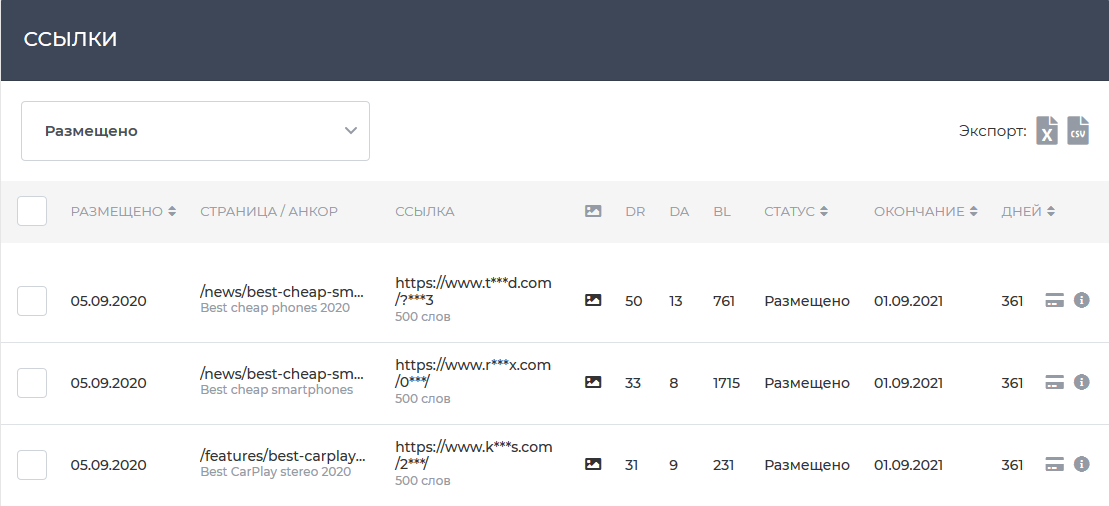Open /news/best-cheap-sm... page for Best cheap smartphones
This screenshot has height=506, width=1109.
(x=282, y=374)
